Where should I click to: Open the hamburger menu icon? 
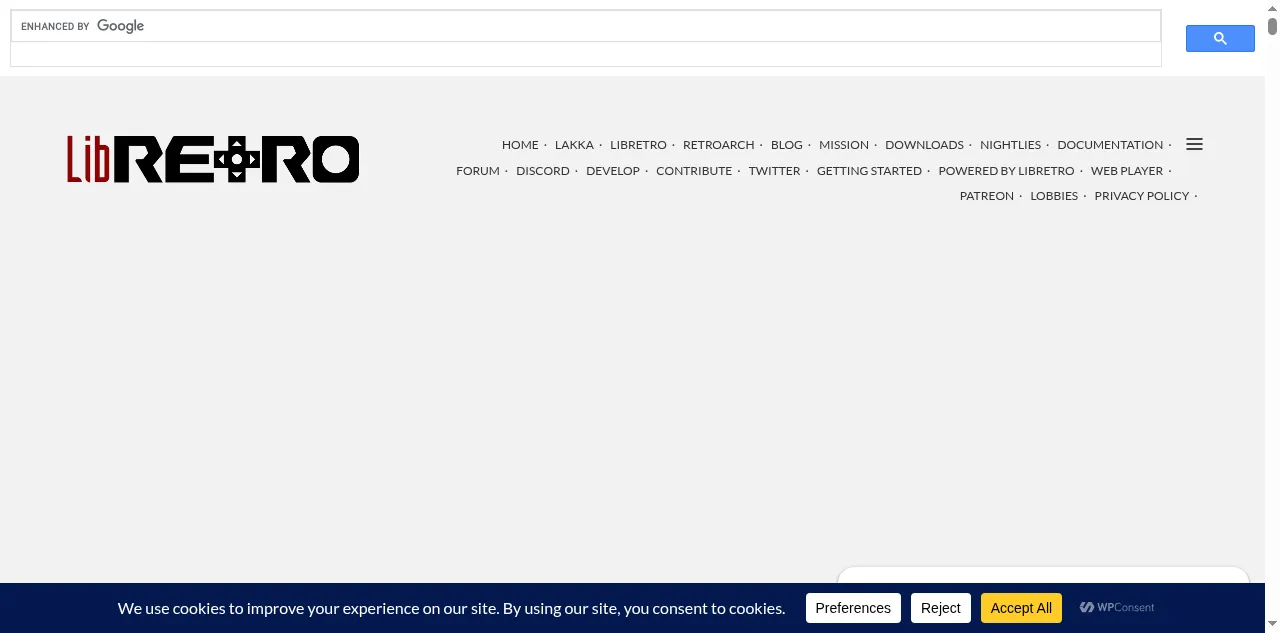point(1194,144)
